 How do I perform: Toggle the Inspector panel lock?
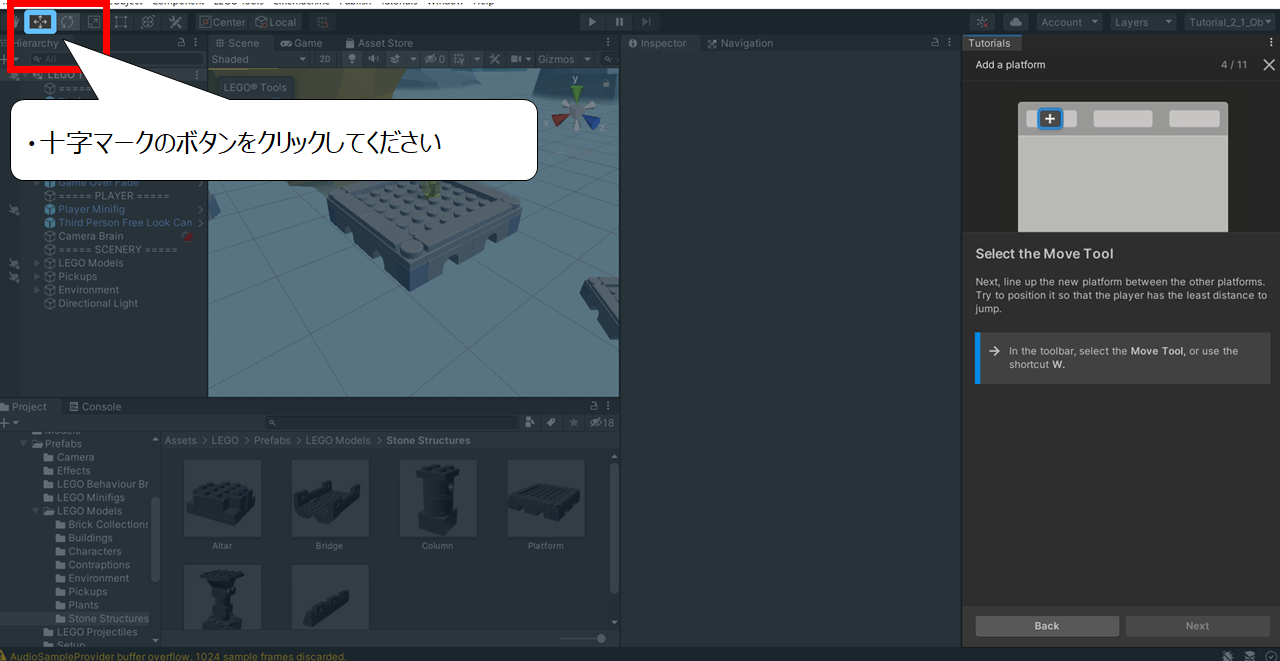click(x=934, y=43)
